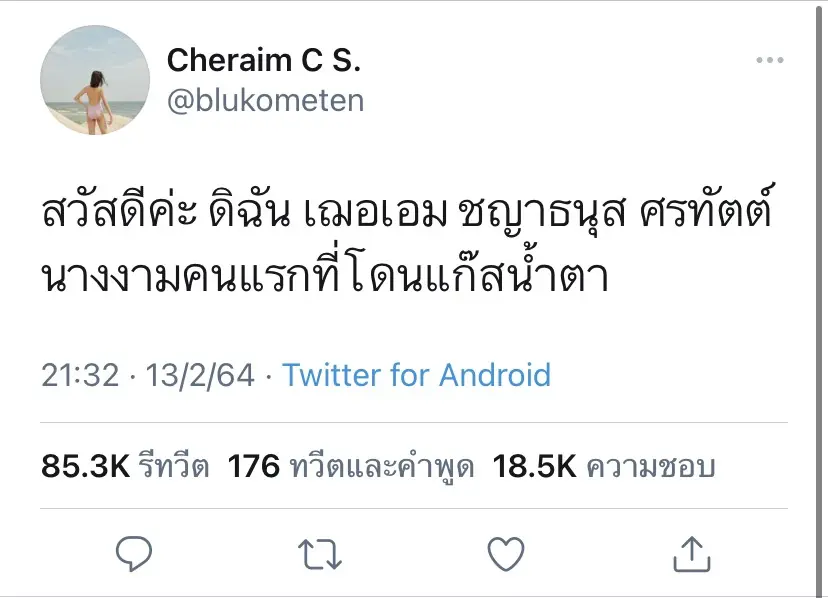The width and height of the screenshot is (828, 598).
Task: Click the Twitter for Android source link
Action: pos(416,375)
